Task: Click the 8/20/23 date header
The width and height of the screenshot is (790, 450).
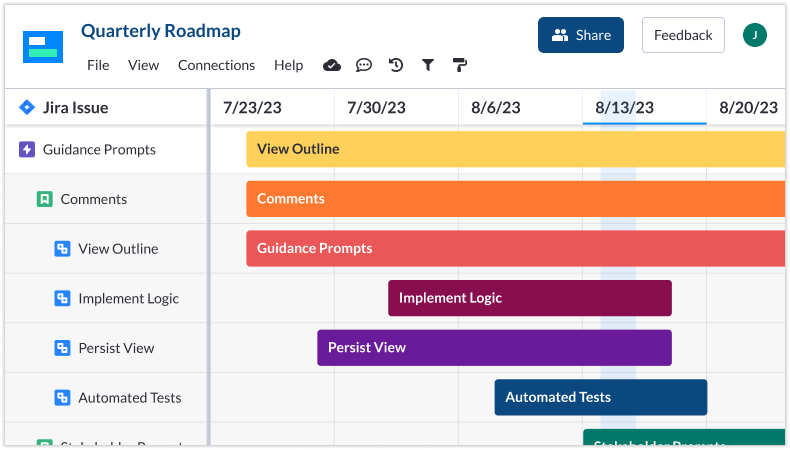Action: tap(746, 107)
